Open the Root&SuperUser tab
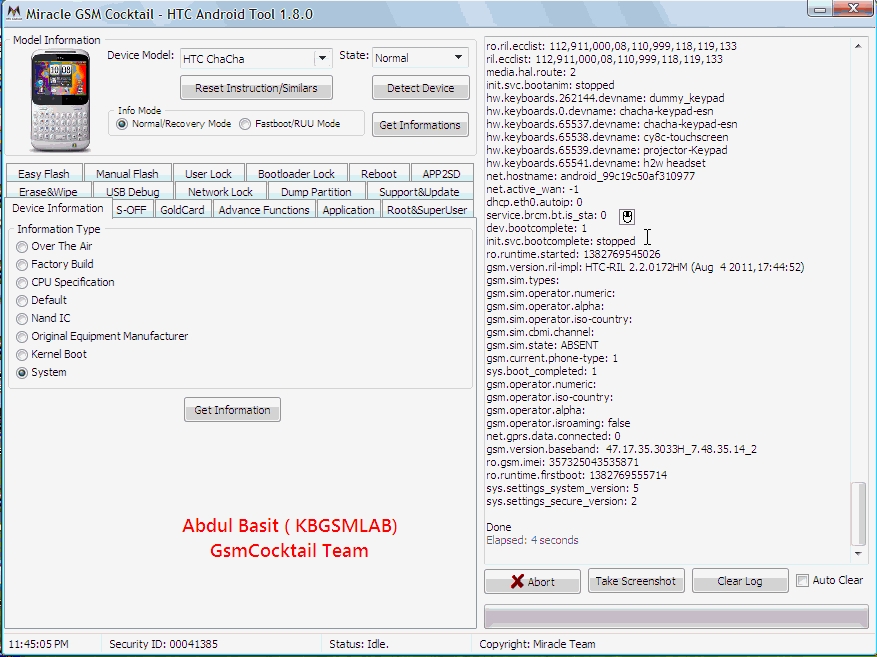 [x=427, y=210]
